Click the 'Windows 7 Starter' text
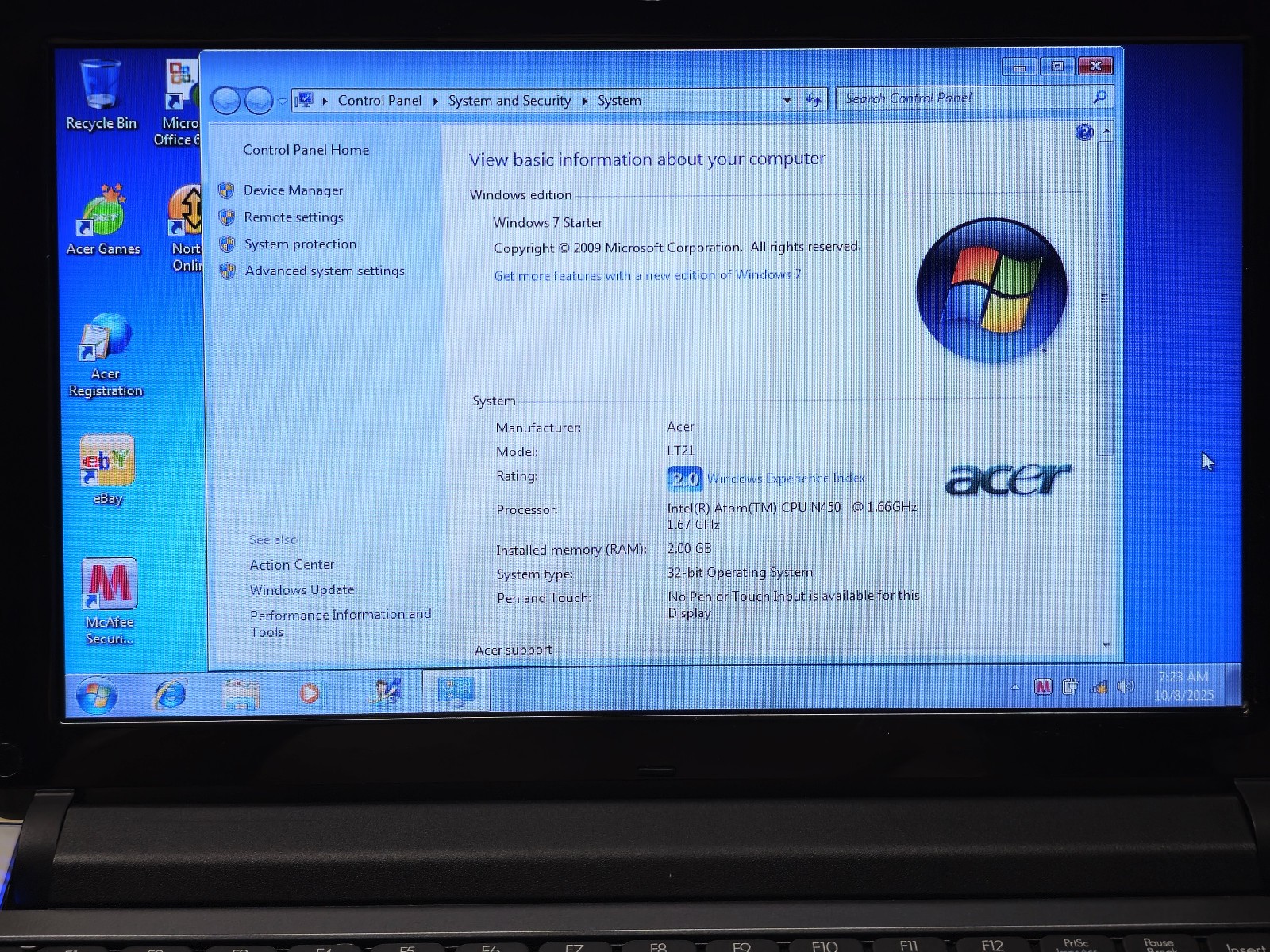Image resolution: width=1270 pixels, height=952 pixels. [x=548, y=223]
